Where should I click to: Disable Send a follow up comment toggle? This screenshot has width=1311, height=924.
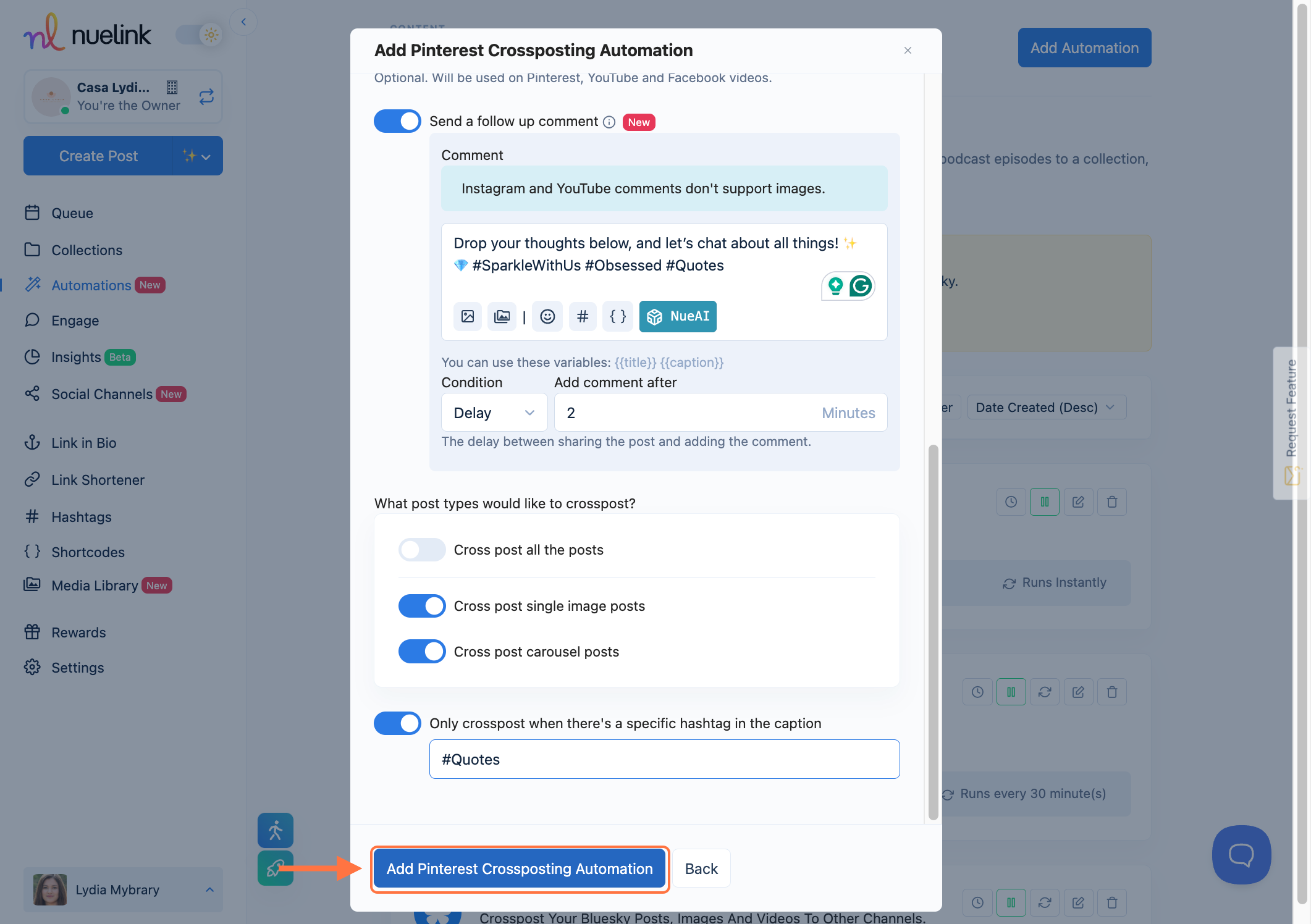pos(397,121)
